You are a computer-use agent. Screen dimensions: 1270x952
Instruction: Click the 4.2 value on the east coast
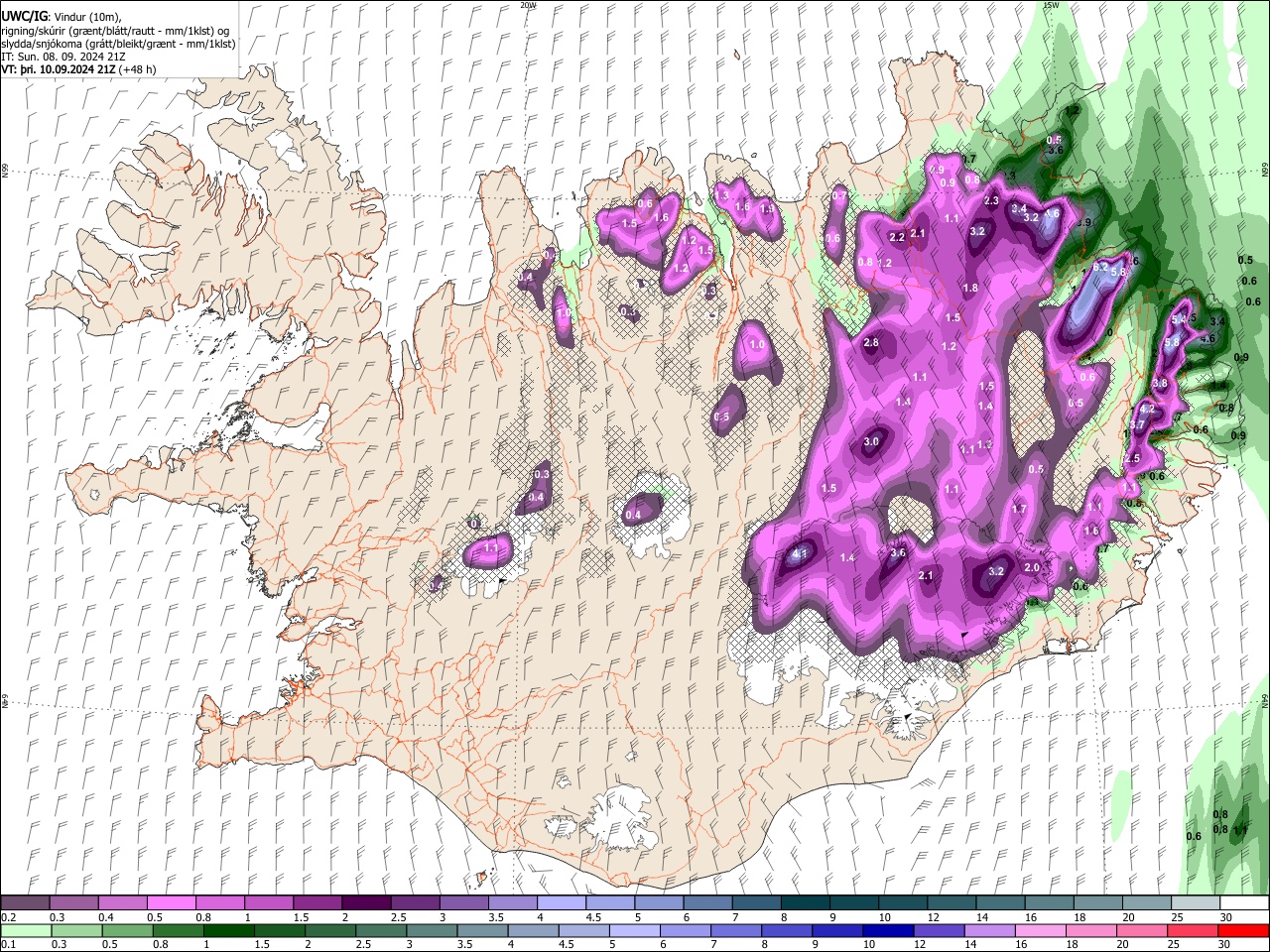1147,409
